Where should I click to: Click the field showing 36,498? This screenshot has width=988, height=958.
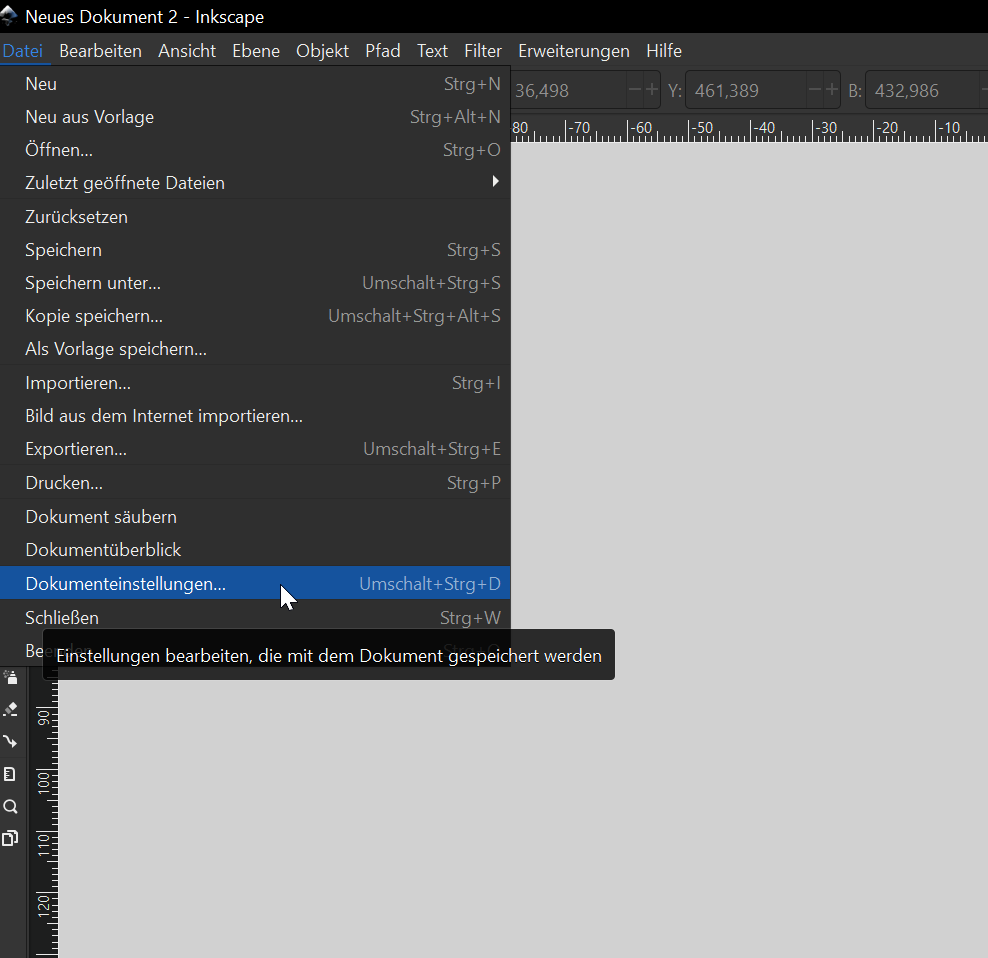pyautogui.click(x=569, y=90)
